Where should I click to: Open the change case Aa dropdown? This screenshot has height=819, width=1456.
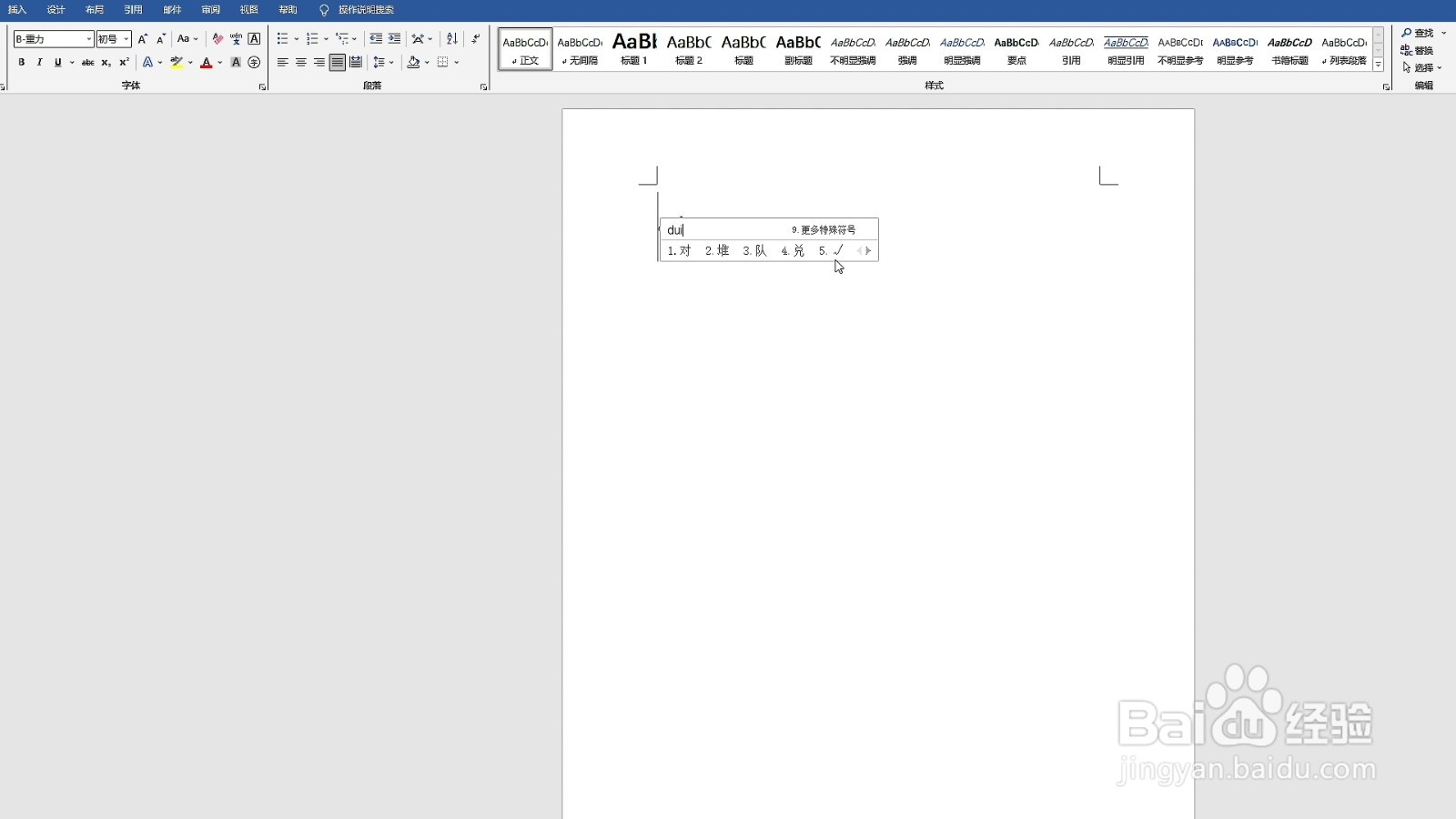187,39
